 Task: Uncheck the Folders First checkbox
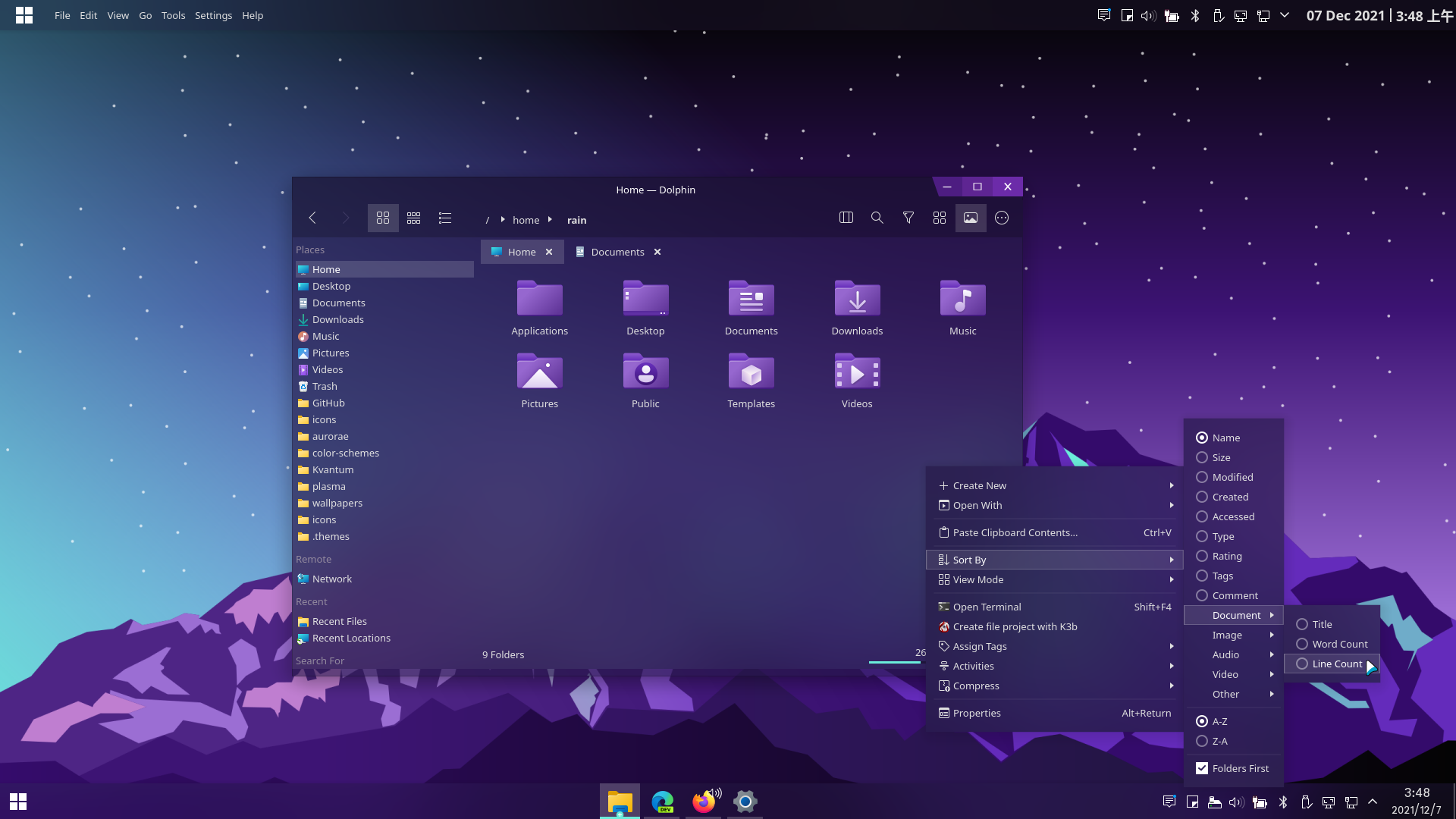[1202, 768]
